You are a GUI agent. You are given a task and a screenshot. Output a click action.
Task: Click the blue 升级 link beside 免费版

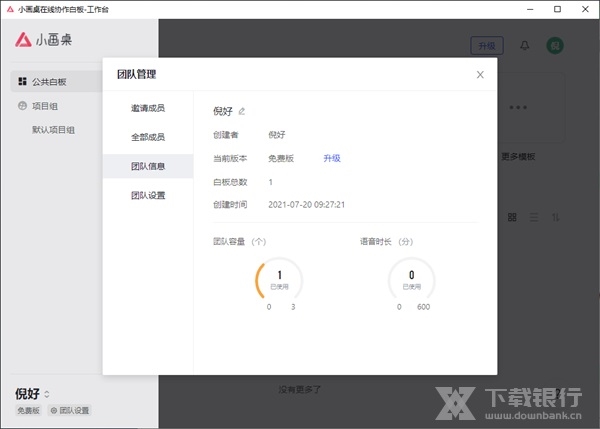pyautogui.click(x=332, y=158)
